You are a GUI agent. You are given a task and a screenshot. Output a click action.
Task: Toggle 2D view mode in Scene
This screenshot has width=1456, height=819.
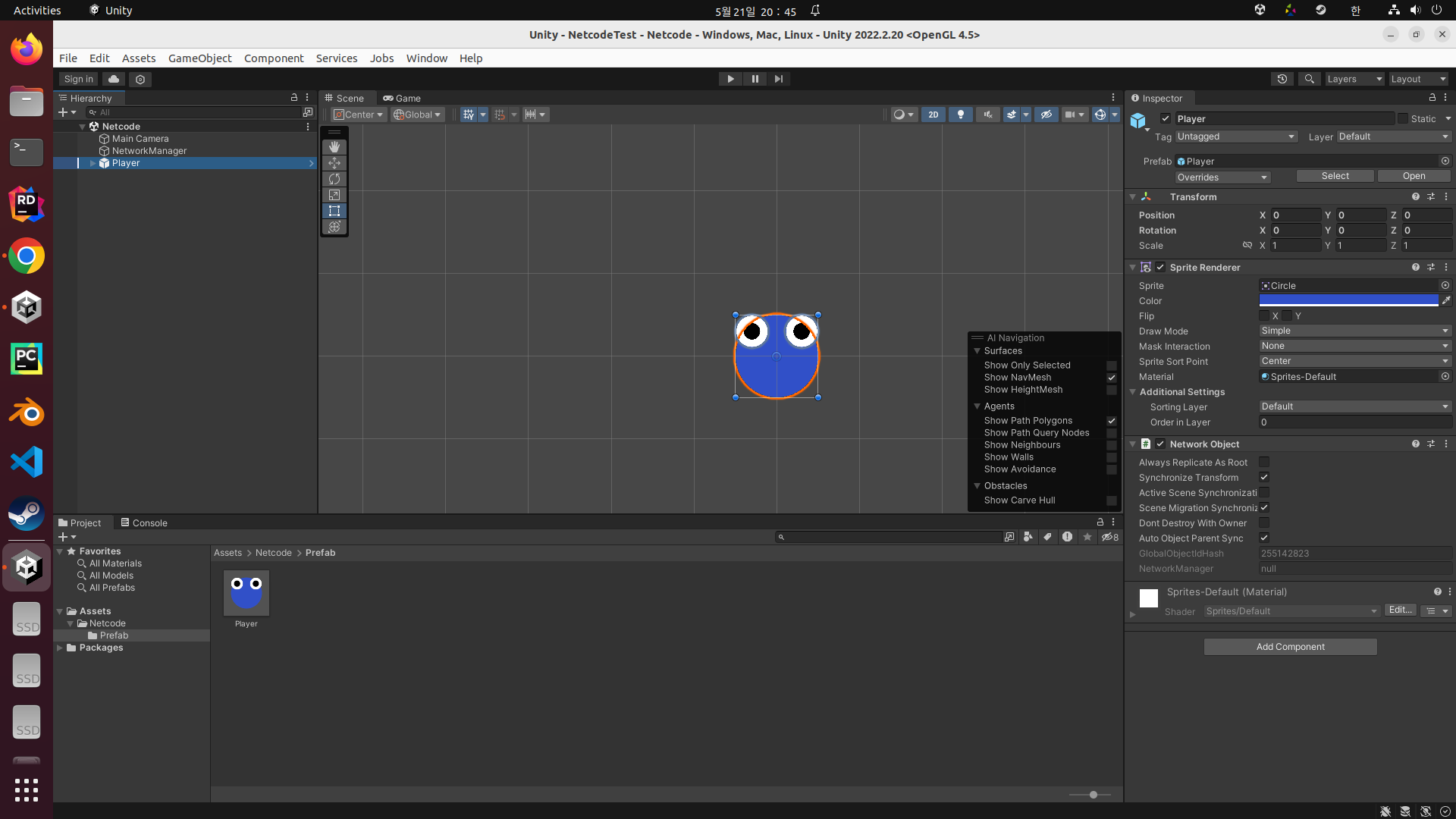[x=934, y=115]
